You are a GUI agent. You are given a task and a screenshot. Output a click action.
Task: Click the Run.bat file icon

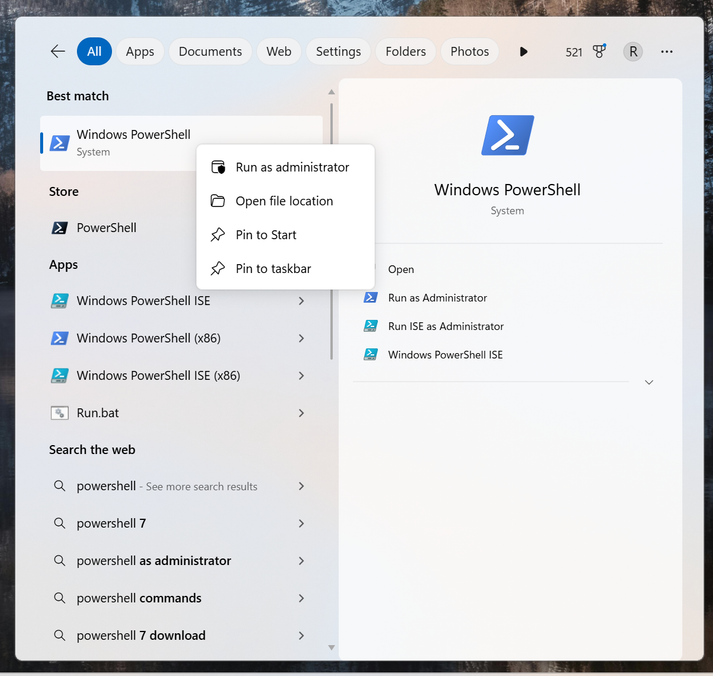coord(60,413)
